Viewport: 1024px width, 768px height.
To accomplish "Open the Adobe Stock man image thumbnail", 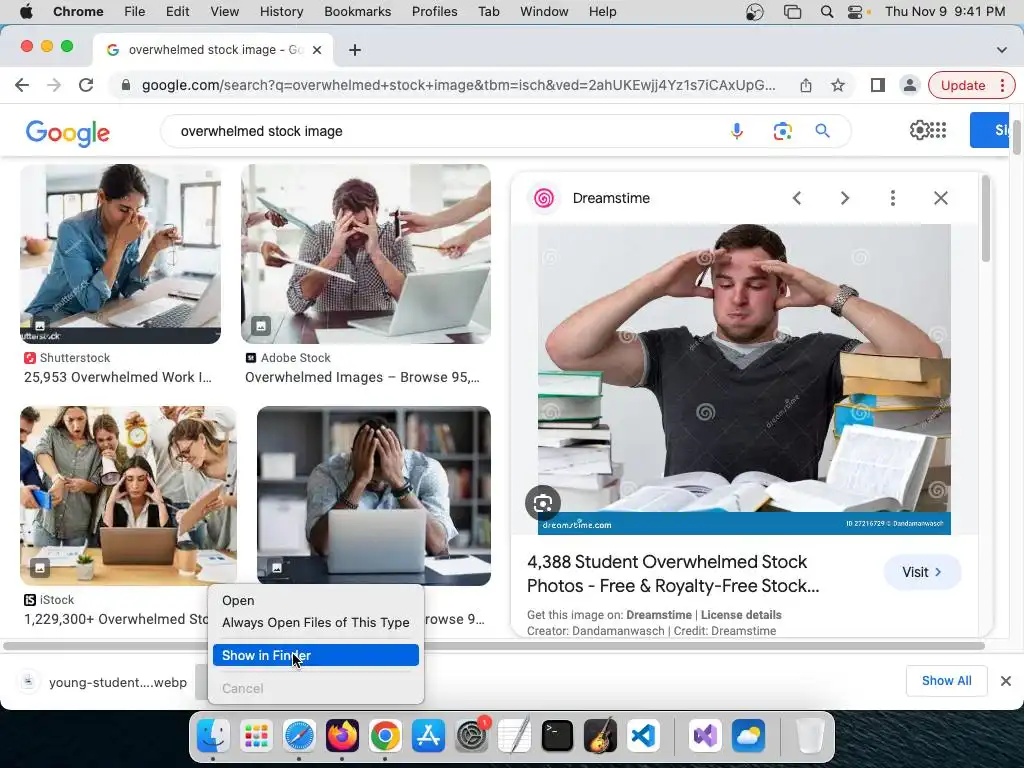I will pyautogui.click(x=366, y=254).
